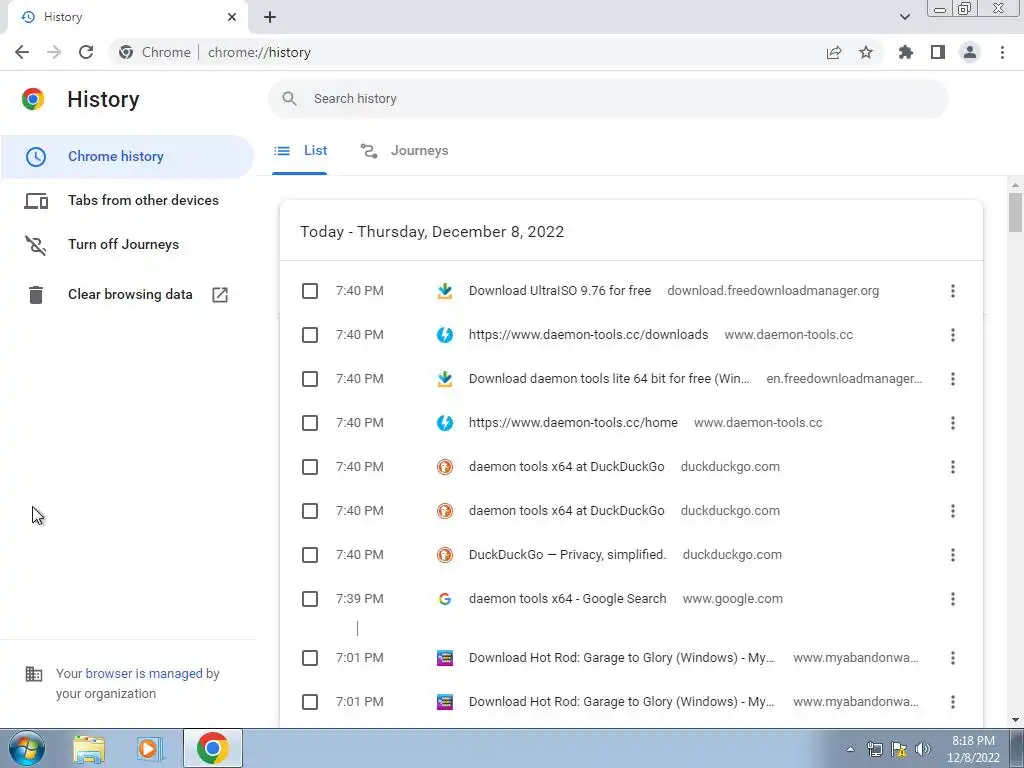Open actions menu for daemon-tools.cc/home entry
Viewport: 1024px width, 768px height.
pos(953,423)
